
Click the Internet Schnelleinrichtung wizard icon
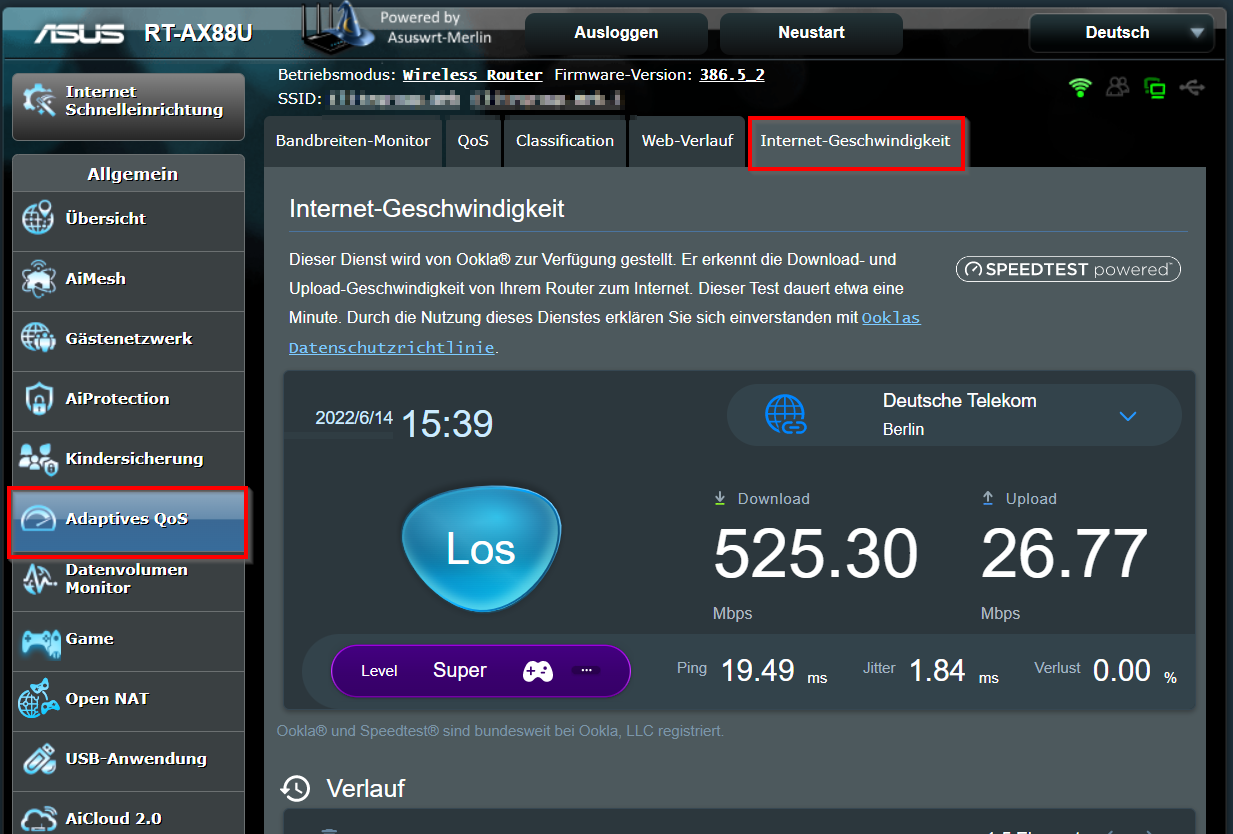click(x=38, y=101)
